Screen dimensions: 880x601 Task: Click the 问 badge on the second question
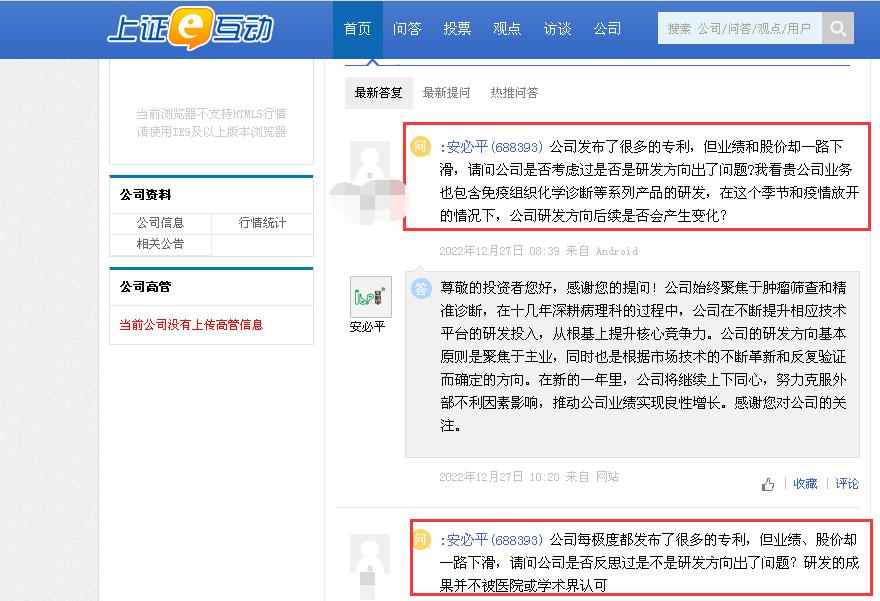(x=420, y=539)
